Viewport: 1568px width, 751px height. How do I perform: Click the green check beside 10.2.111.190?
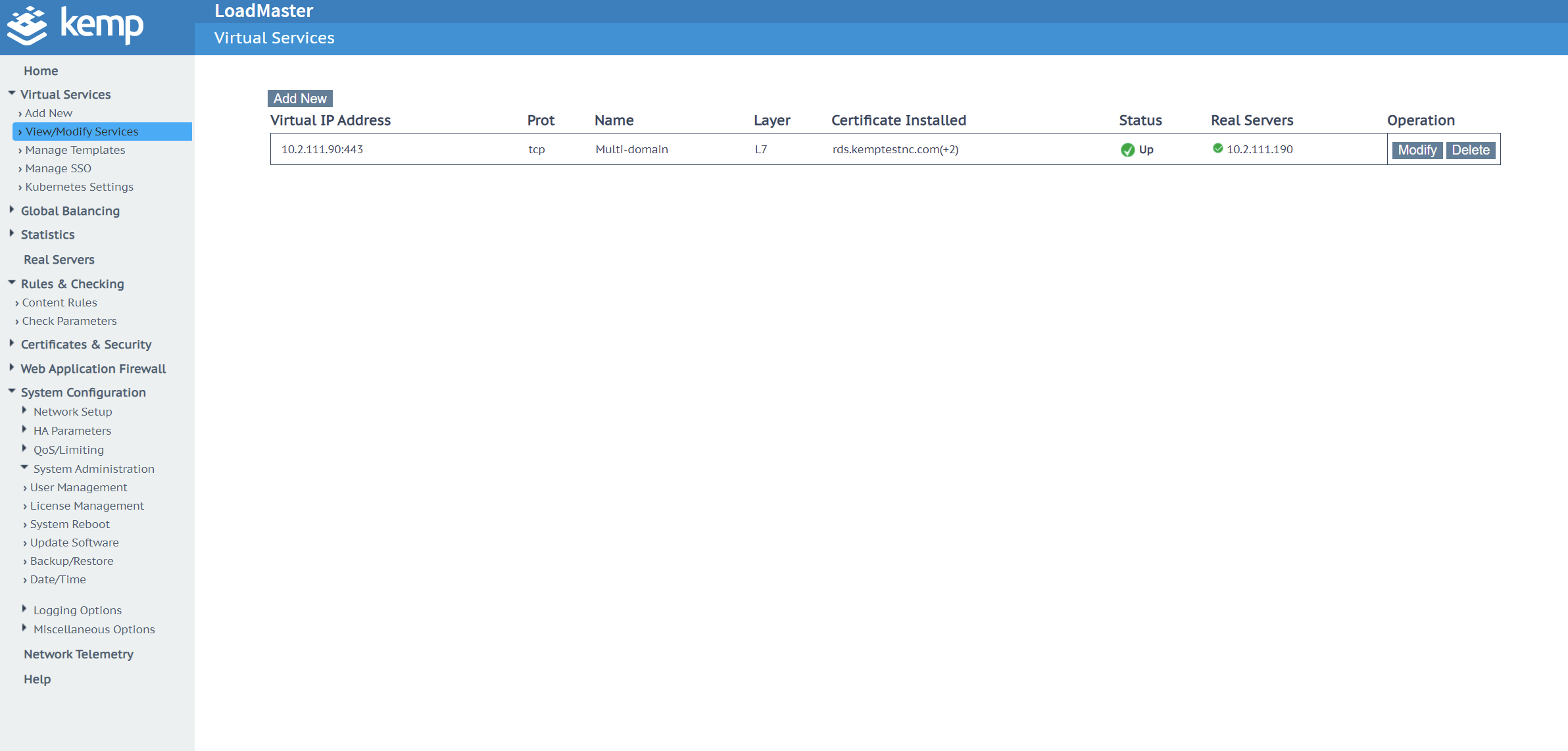[x=1217, y=149]
